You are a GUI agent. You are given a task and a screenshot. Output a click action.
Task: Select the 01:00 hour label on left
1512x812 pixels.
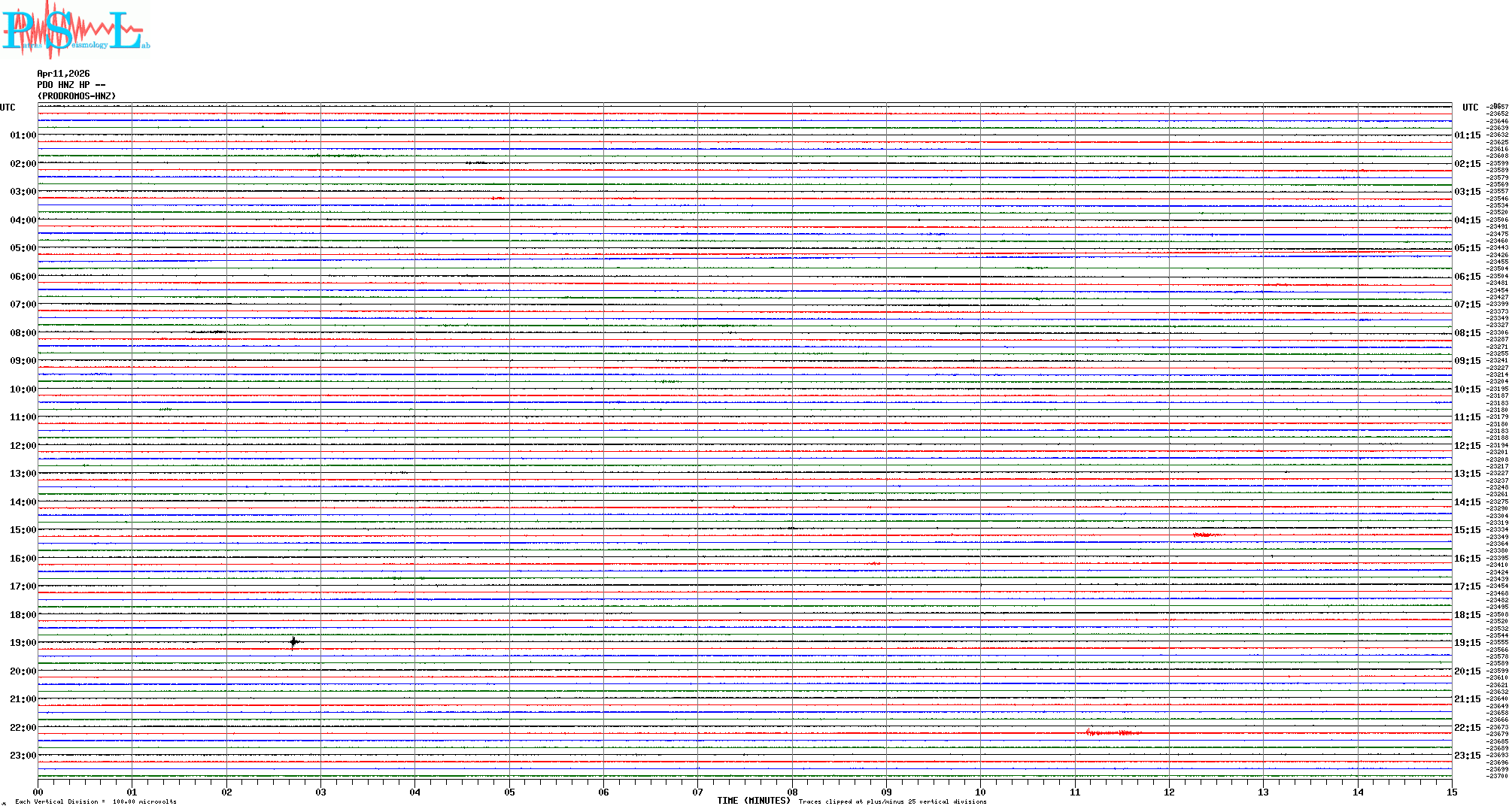23,135
